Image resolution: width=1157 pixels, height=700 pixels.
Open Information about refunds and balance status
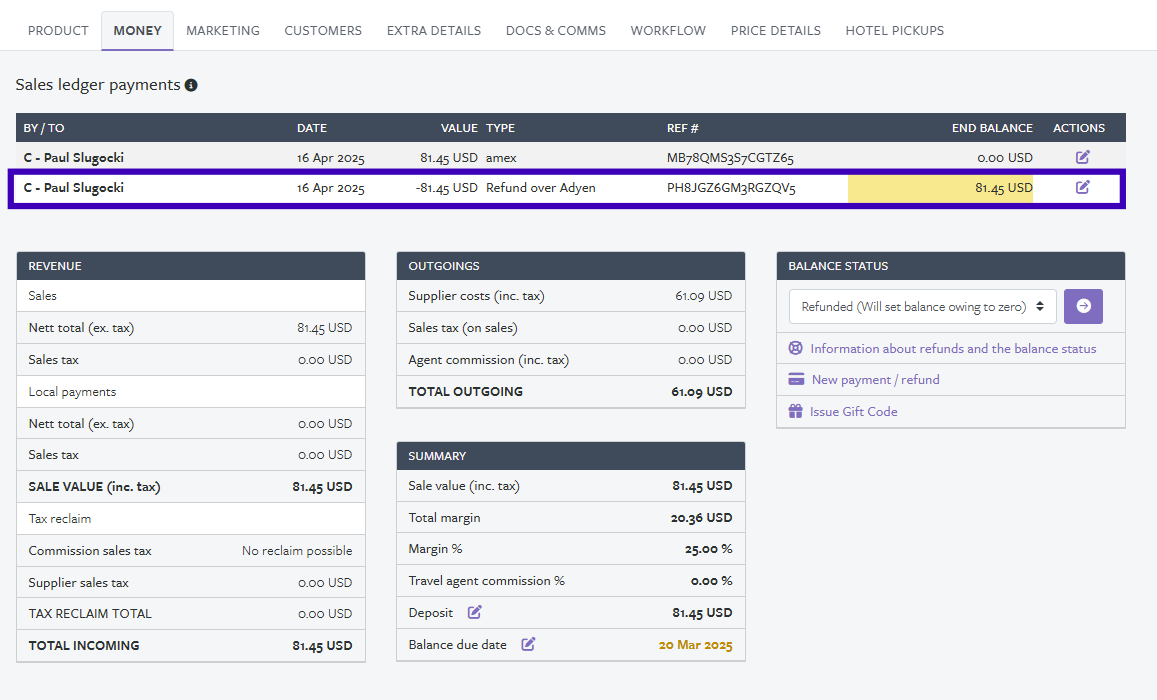[x=953, y=348]
